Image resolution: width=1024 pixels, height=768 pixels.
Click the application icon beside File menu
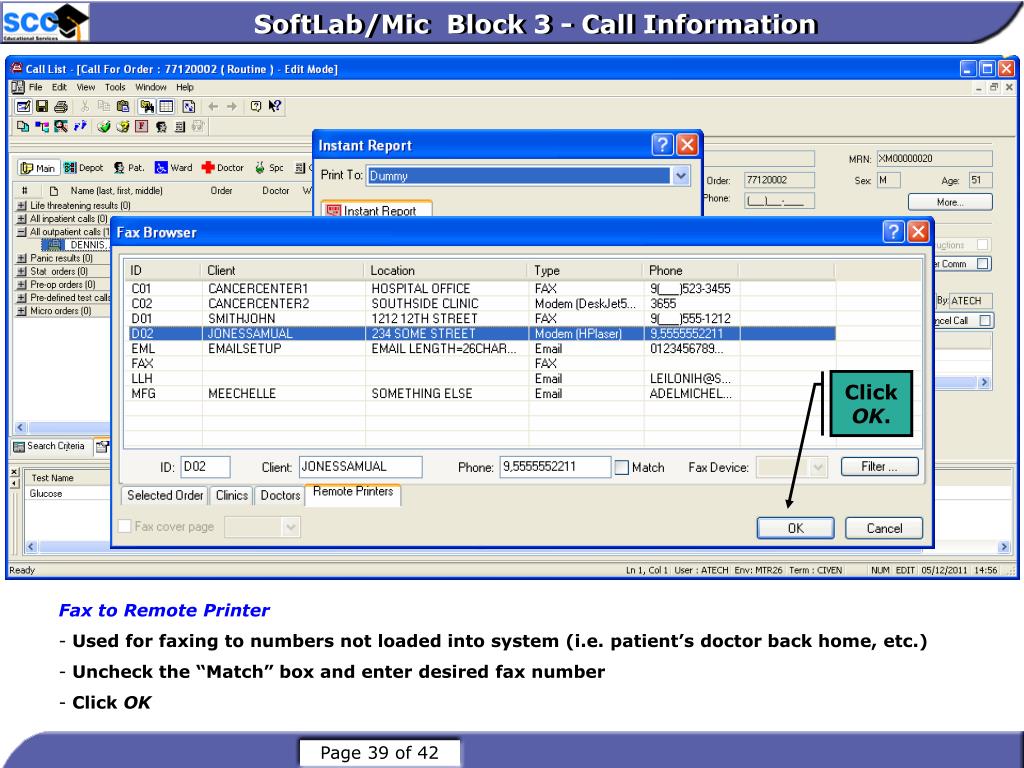pyautogui.click(x=18, y=87)
